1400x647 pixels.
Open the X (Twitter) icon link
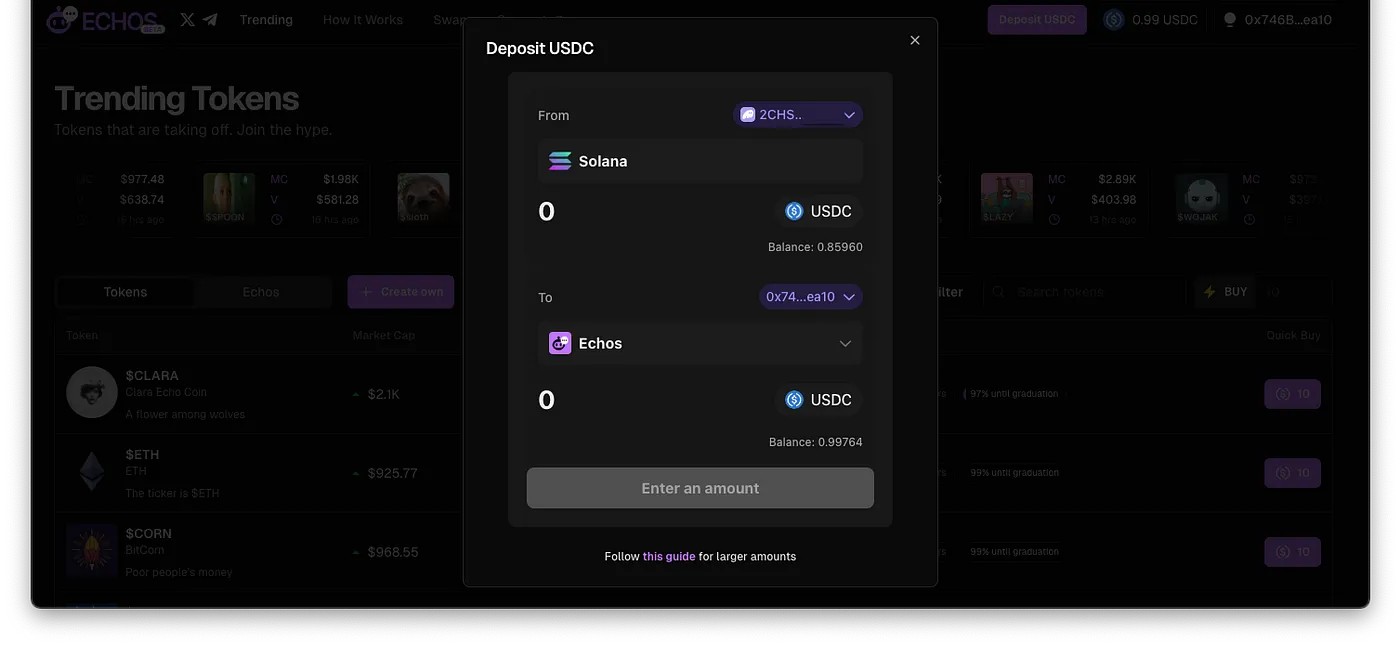click(187, 19)
